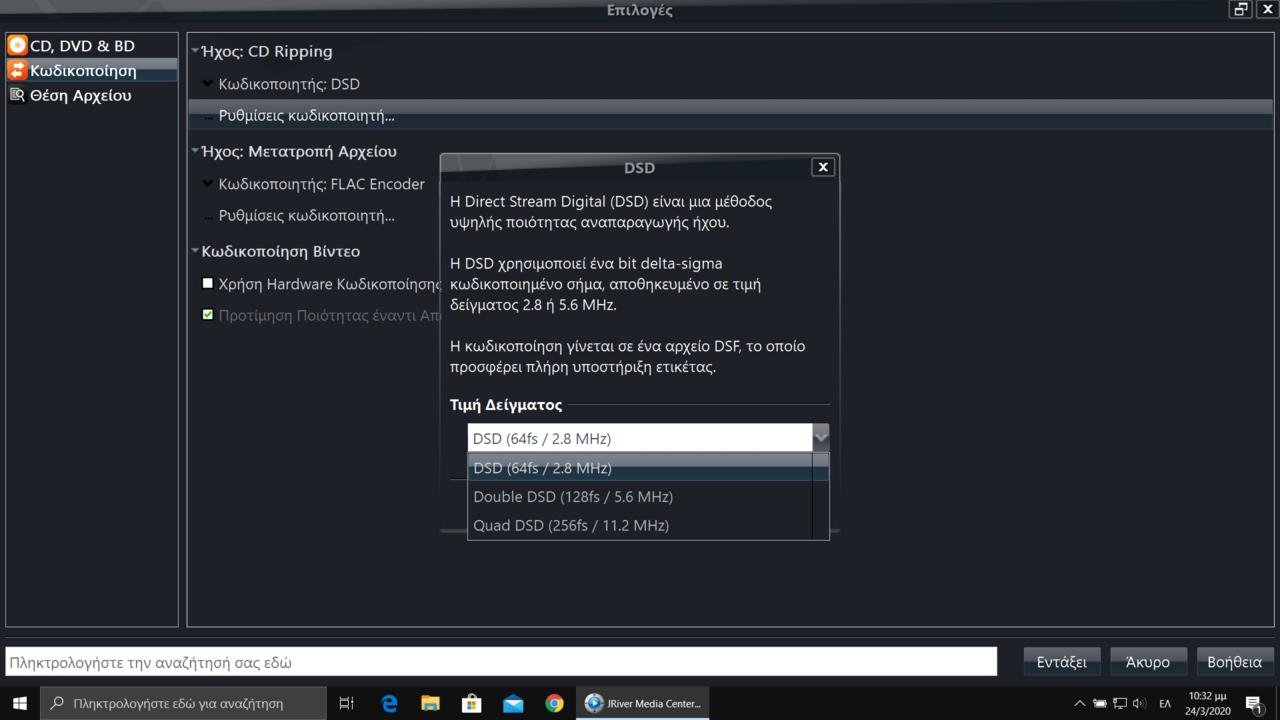Select Double DSD (128fs / 5.6 MHz)
Viewport: 1280px width, 720px height.
tap(573, 497)
